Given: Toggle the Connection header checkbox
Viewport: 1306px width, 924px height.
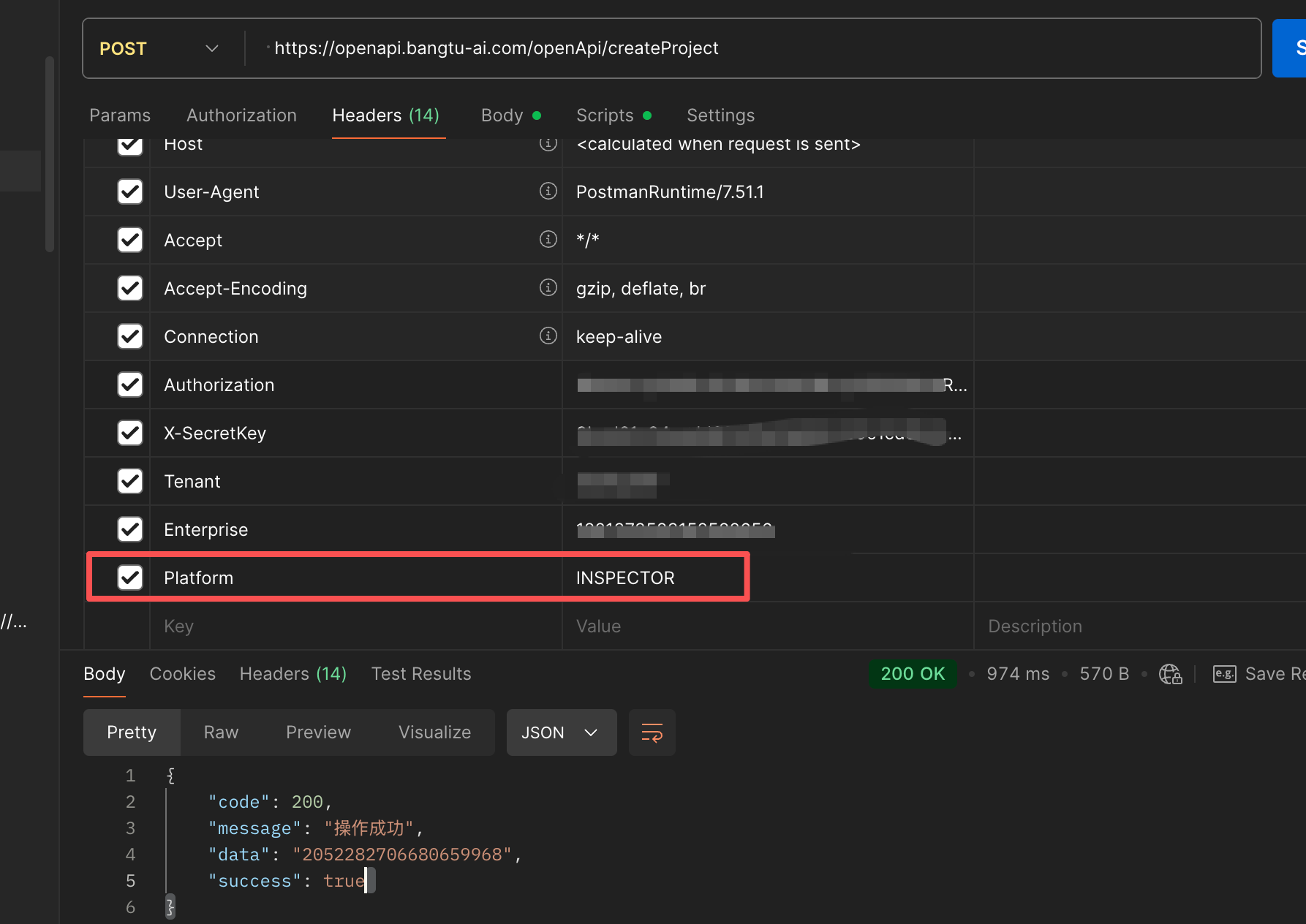Looking at the screenshot, I should point(130,336).
